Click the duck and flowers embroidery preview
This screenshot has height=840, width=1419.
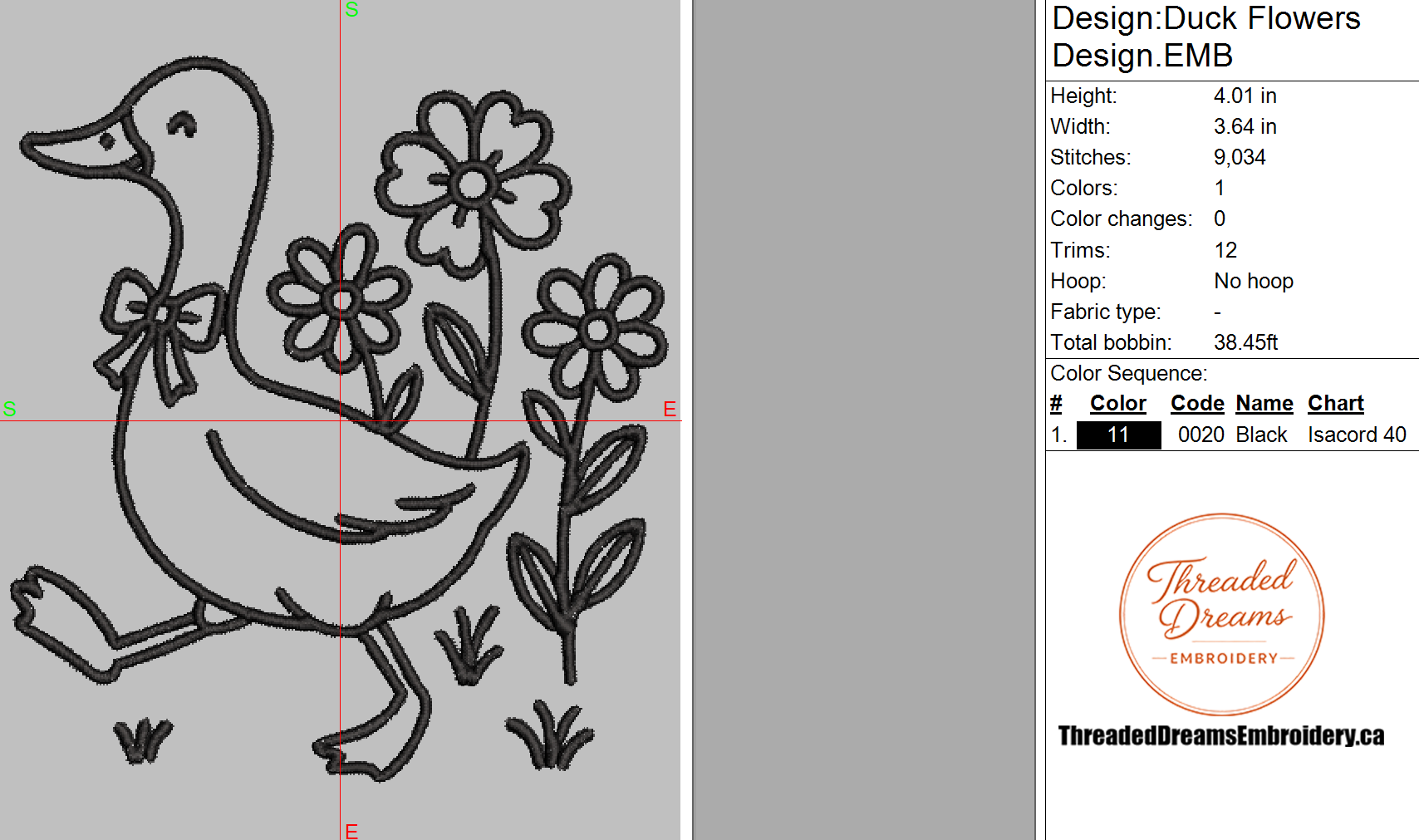(340, 420)
